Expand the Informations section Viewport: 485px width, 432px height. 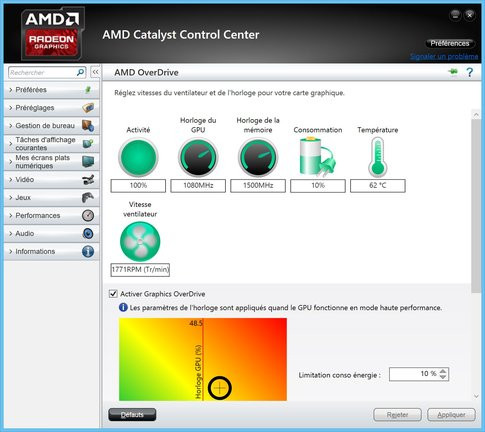click(52, 252)
